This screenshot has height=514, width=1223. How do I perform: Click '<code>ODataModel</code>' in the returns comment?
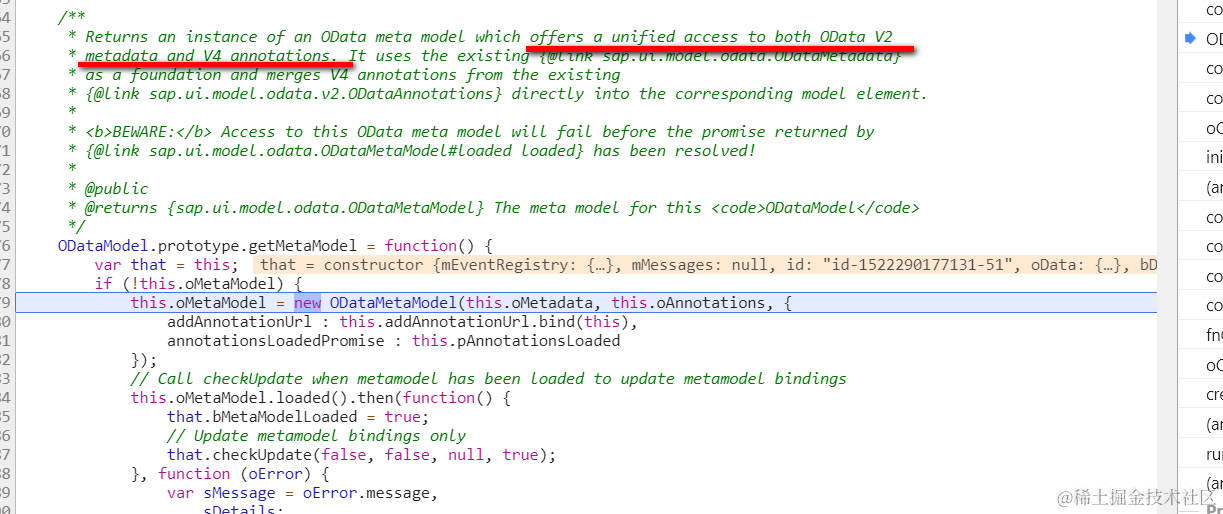[815, 207]
